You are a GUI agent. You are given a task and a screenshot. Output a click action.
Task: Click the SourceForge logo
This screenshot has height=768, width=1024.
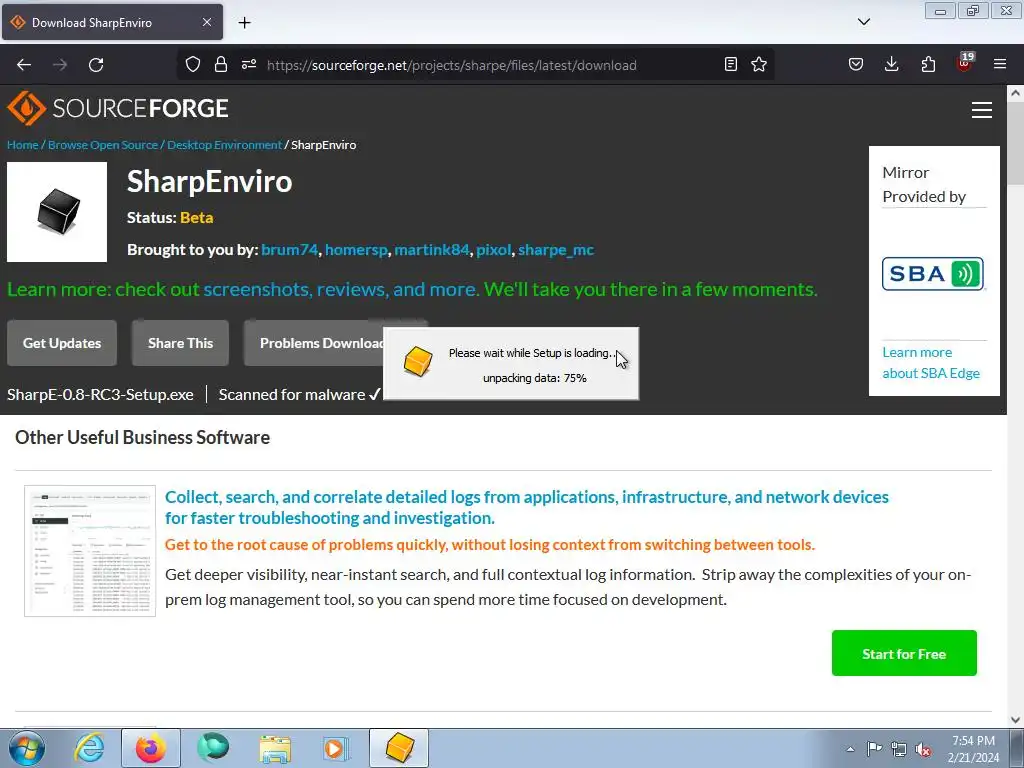(x=118, y=108)
